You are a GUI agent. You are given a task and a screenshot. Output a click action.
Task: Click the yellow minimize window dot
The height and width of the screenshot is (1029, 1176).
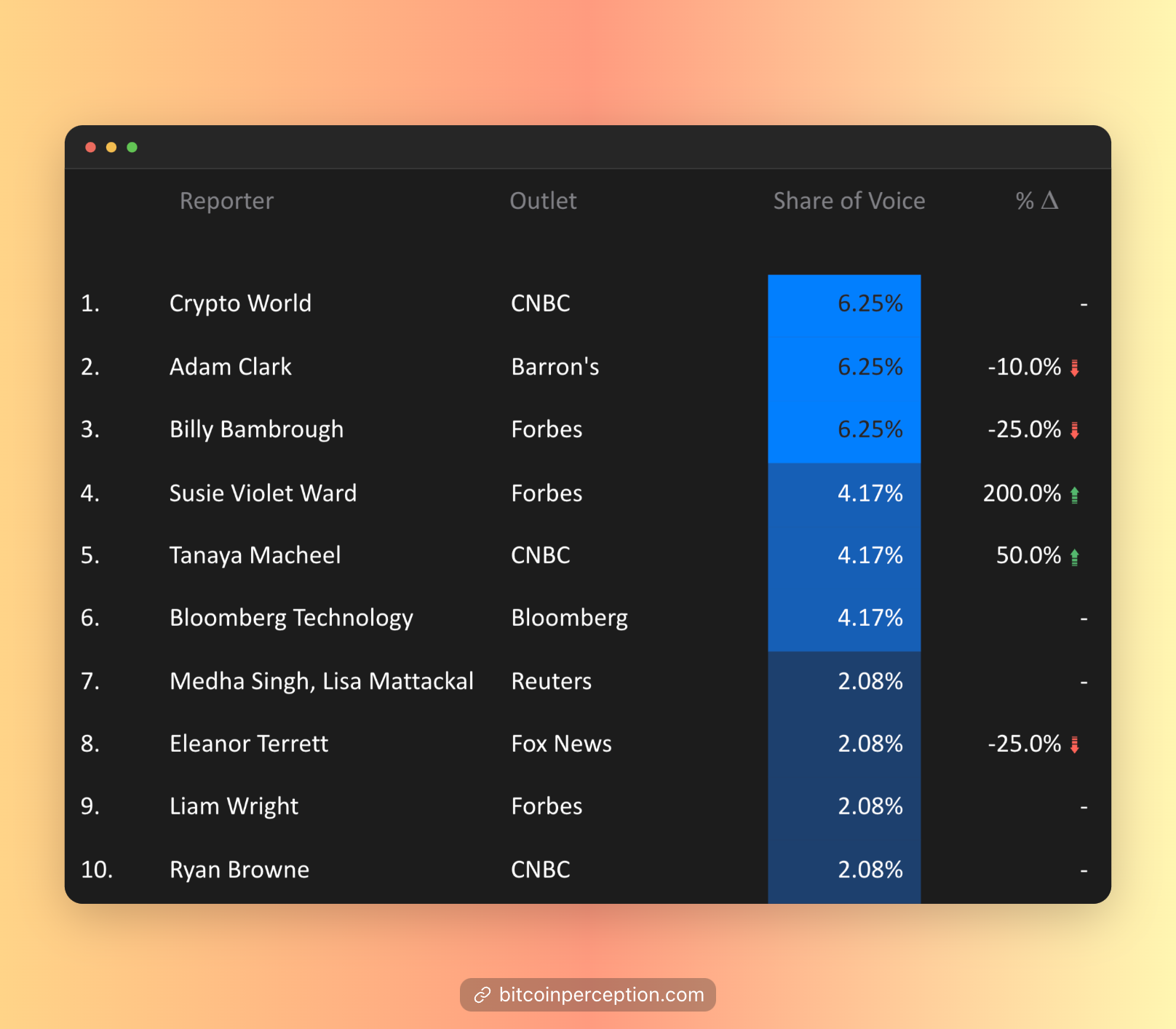[111, 147]
